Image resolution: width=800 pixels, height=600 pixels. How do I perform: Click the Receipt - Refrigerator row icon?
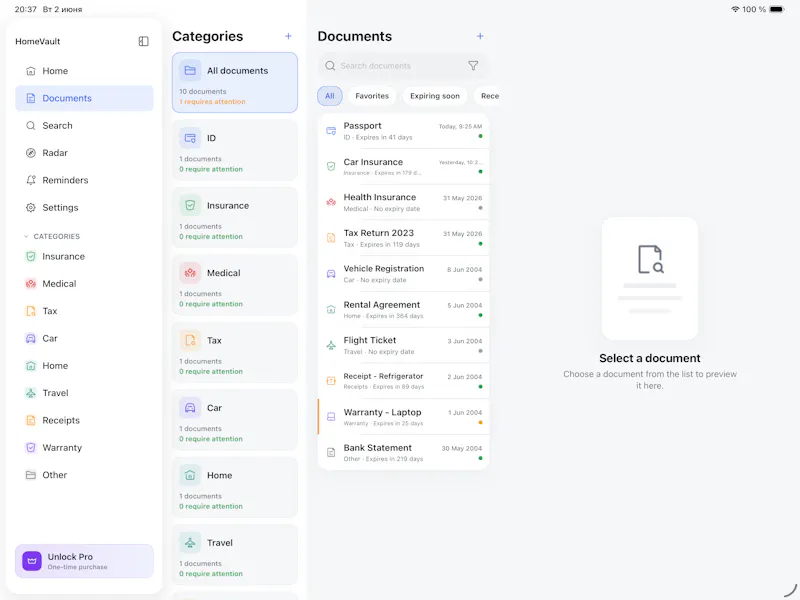pos(331,381)
